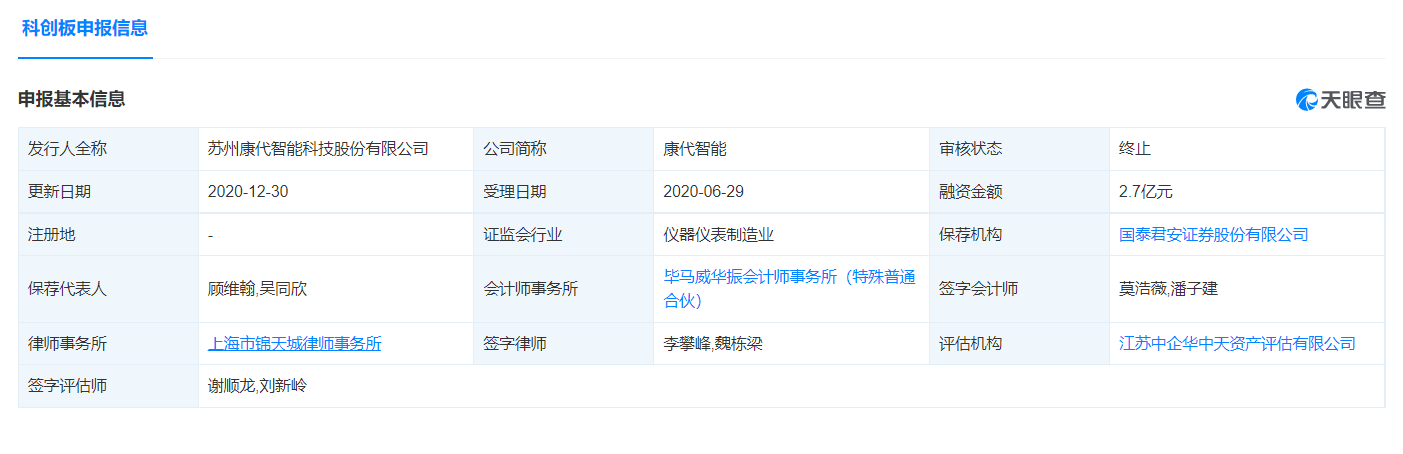
Task: Open 国泰君安证券股份有限公司 link
Action: click(1213, 234)
